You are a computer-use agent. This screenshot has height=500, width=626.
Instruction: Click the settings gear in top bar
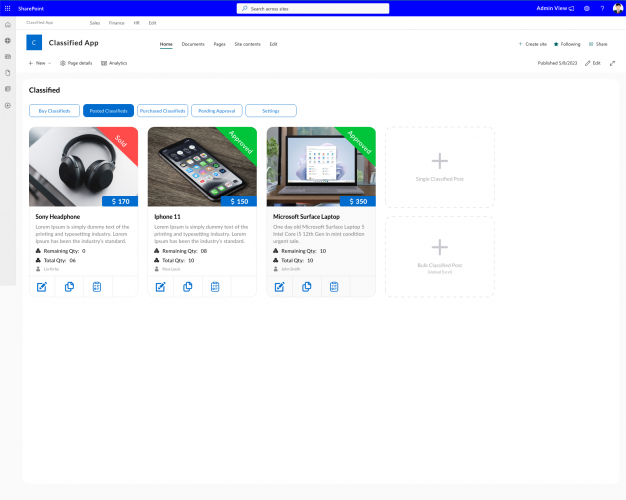tap(586, 8)
